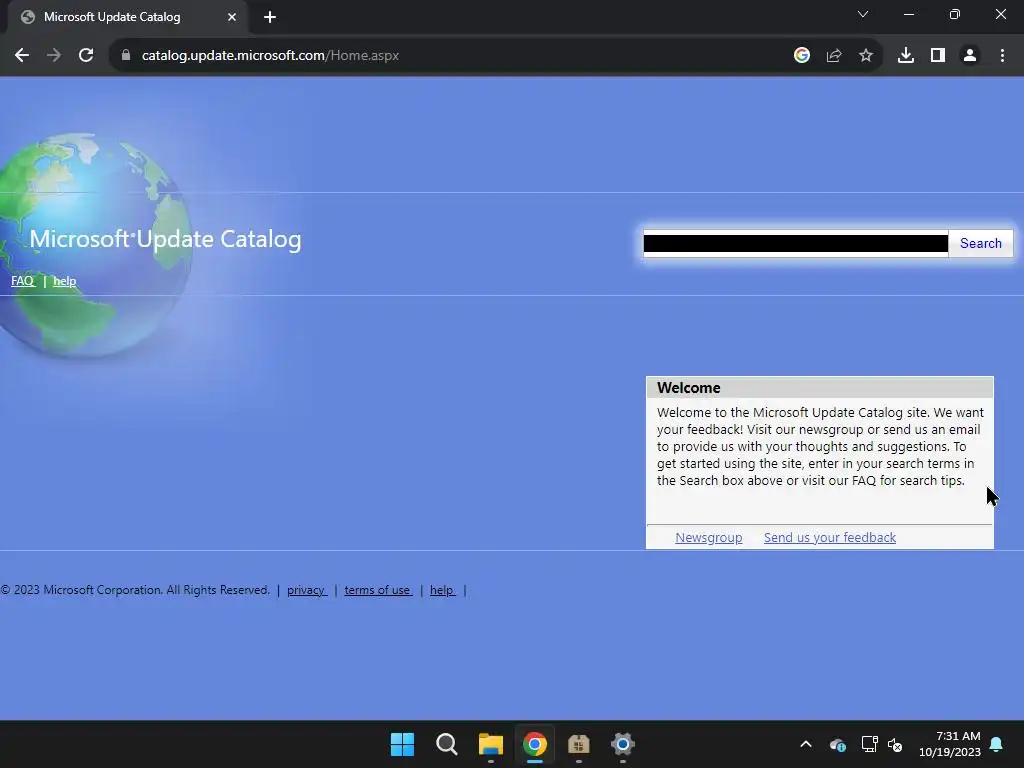1024x768 pixels.
Task: Close the Microsoft Update Catalog tab
Action: 232,17
